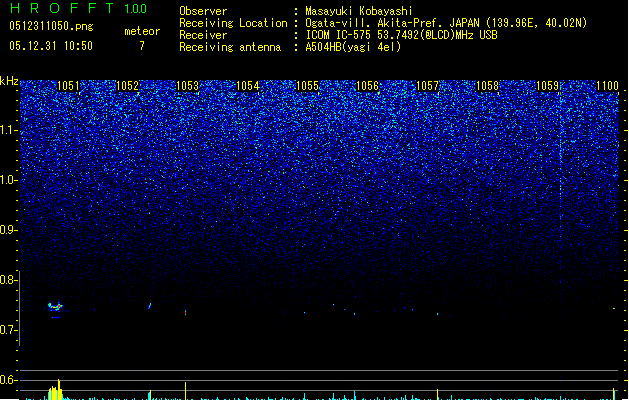Viewport: 629px width, 400px height.
Task: Click the 1056 time marker
Action: coord(367,85)
